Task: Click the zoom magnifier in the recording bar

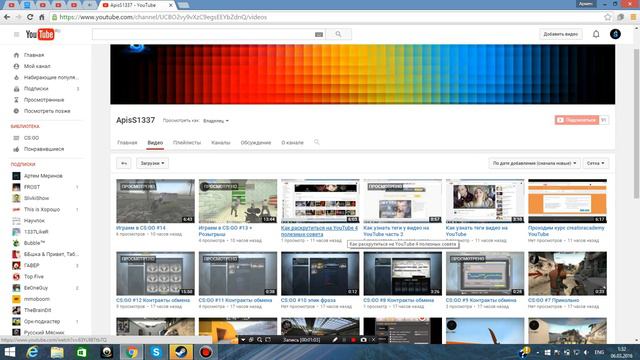Action: coord(260,340)
